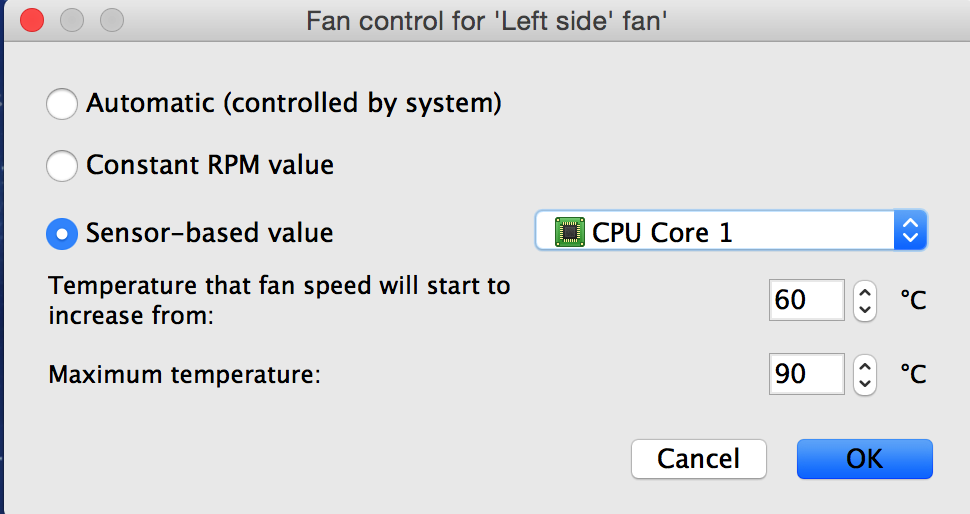Click the Cancel button

[698, 459]
